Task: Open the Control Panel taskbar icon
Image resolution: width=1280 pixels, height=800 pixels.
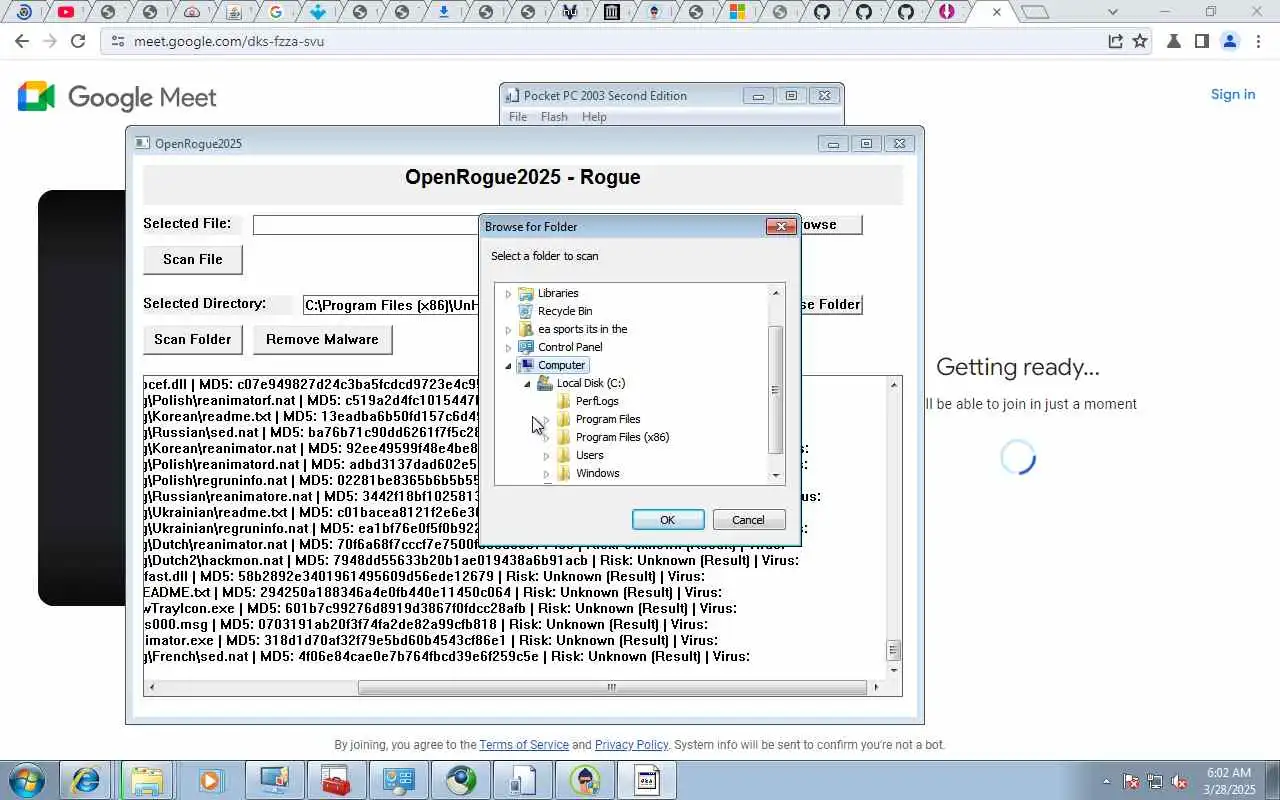Action: pyautogui.click(x=398, y=780)
